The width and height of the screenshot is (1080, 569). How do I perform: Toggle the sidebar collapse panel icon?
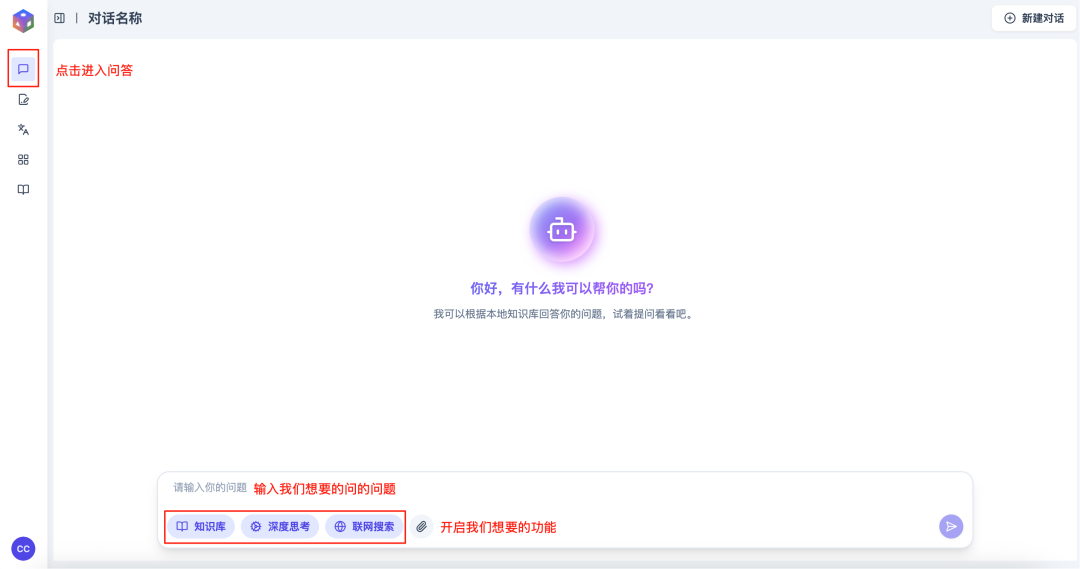click(x=60, y=19)
